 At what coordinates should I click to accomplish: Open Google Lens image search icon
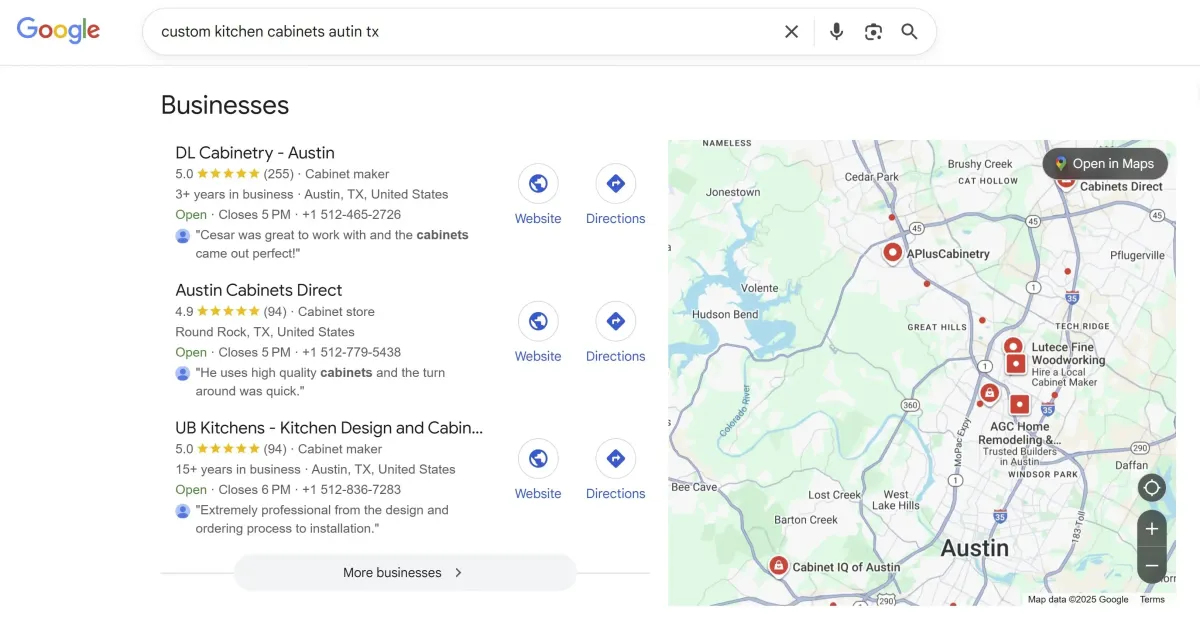(x=873, y=32)
